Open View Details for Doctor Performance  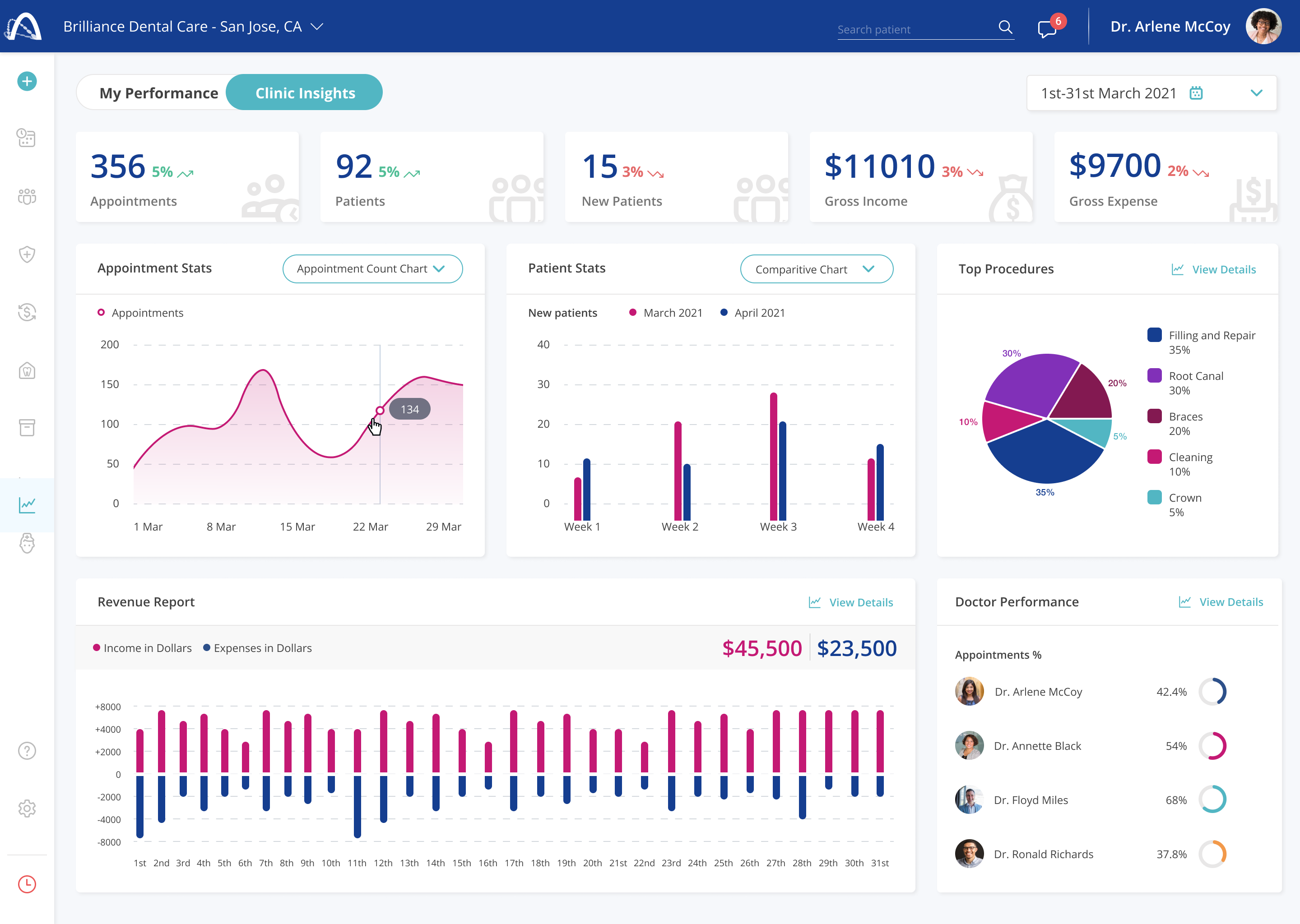[x=1231, y=602]
